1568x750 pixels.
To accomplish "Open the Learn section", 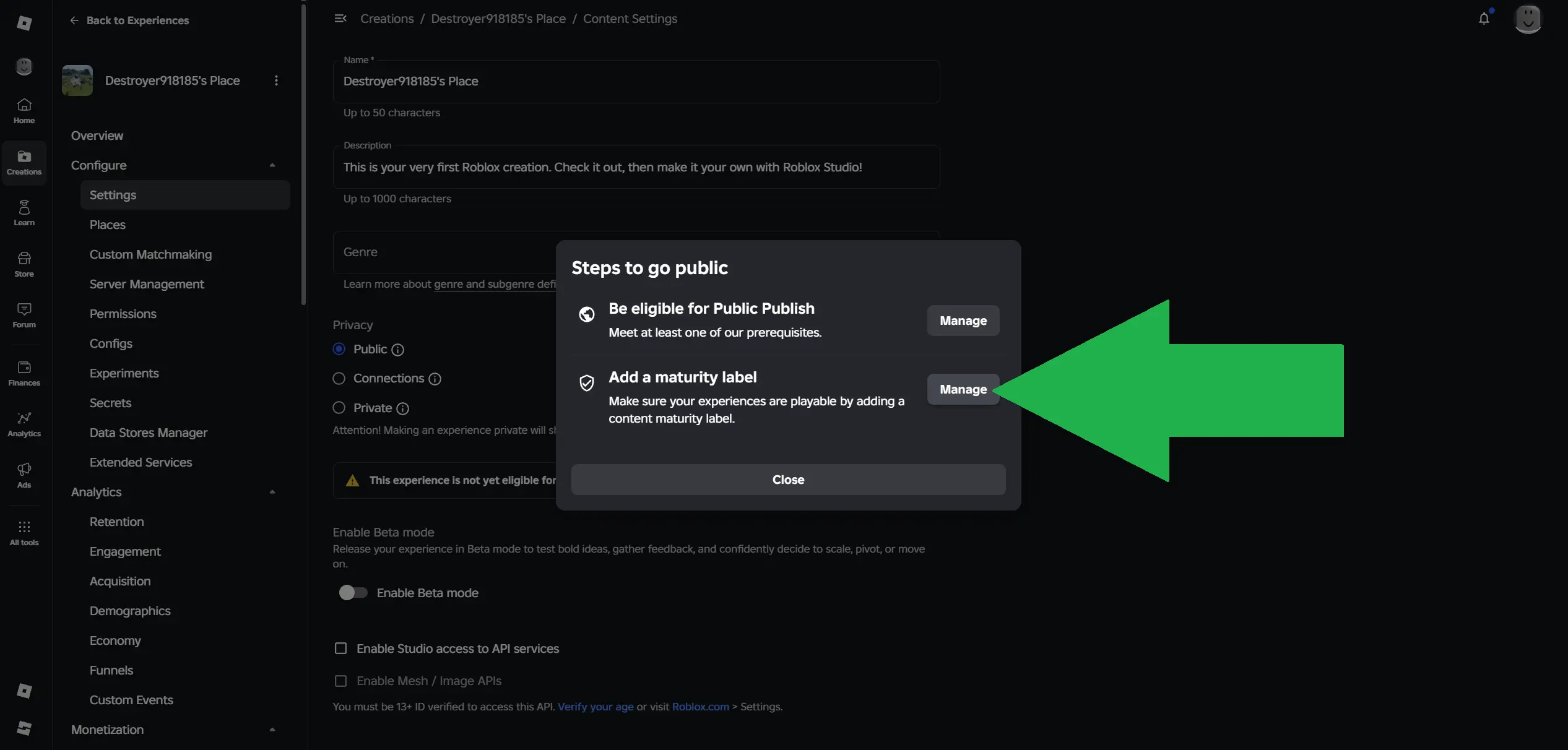I will (24, 213).
